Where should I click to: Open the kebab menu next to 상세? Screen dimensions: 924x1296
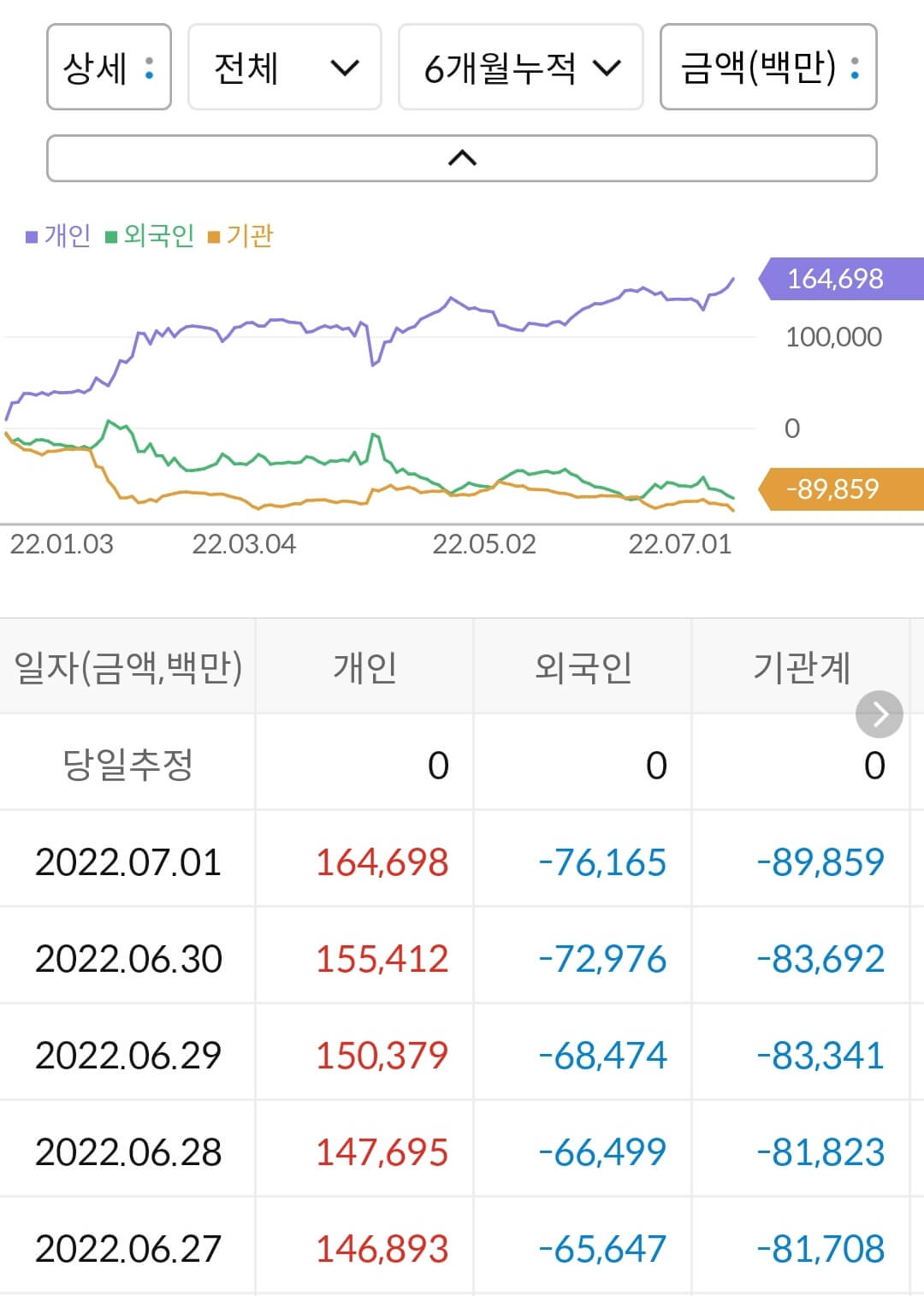151,68
